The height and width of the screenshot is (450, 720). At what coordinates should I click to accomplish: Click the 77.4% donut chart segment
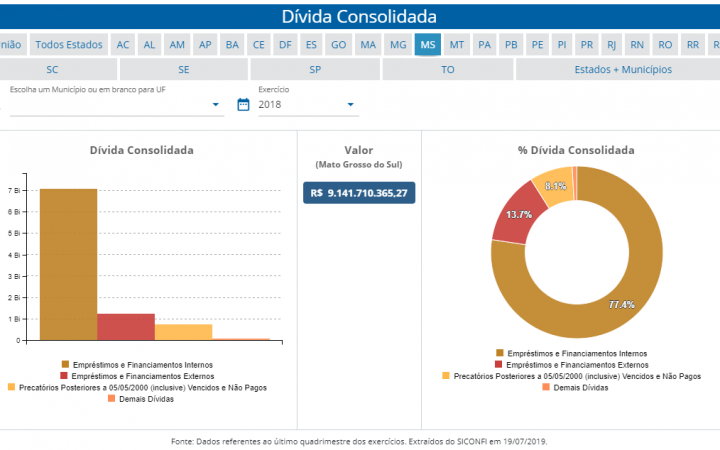click(640, 280)
